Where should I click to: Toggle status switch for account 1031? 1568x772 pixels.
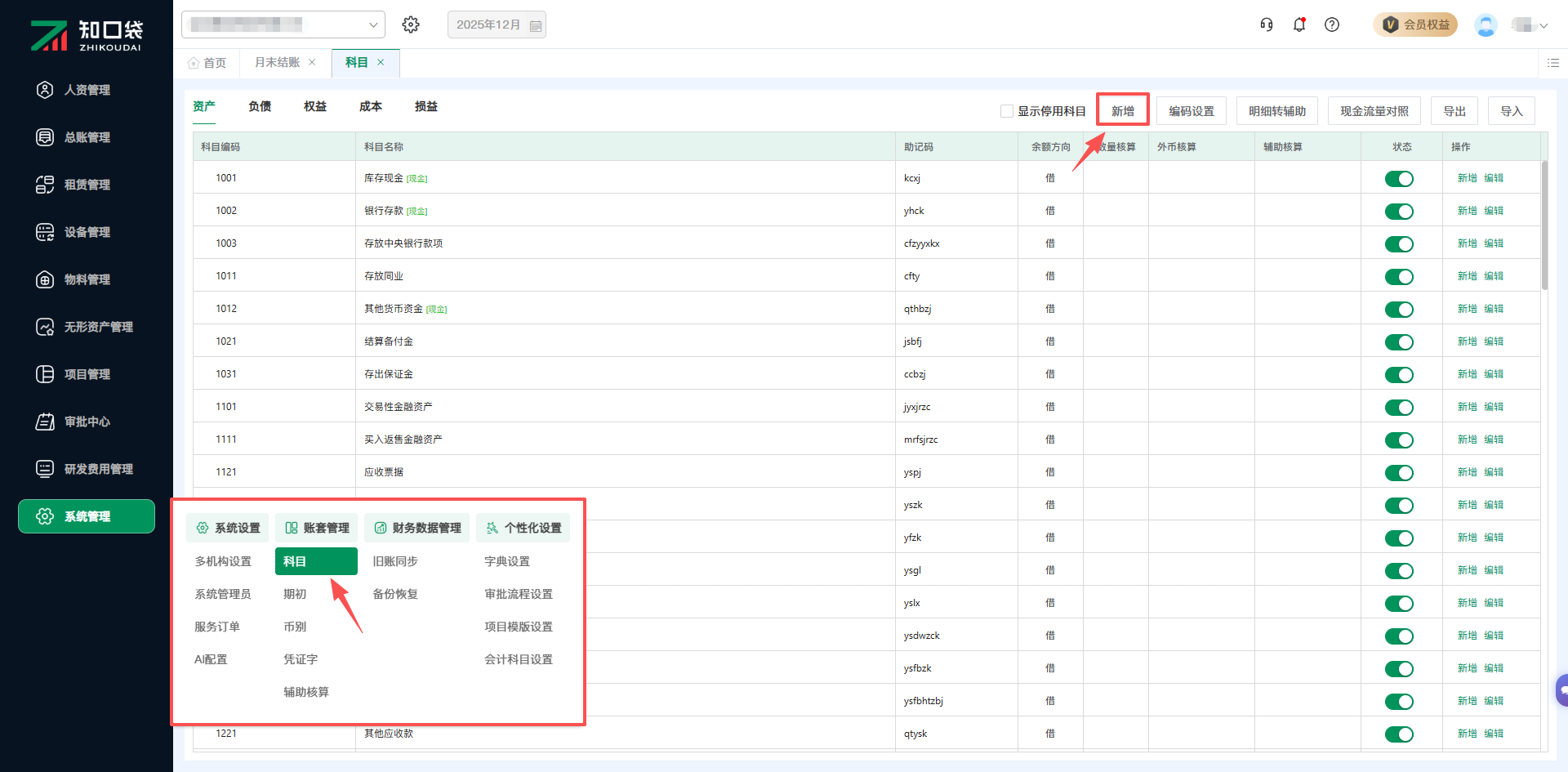point(1399,375)
